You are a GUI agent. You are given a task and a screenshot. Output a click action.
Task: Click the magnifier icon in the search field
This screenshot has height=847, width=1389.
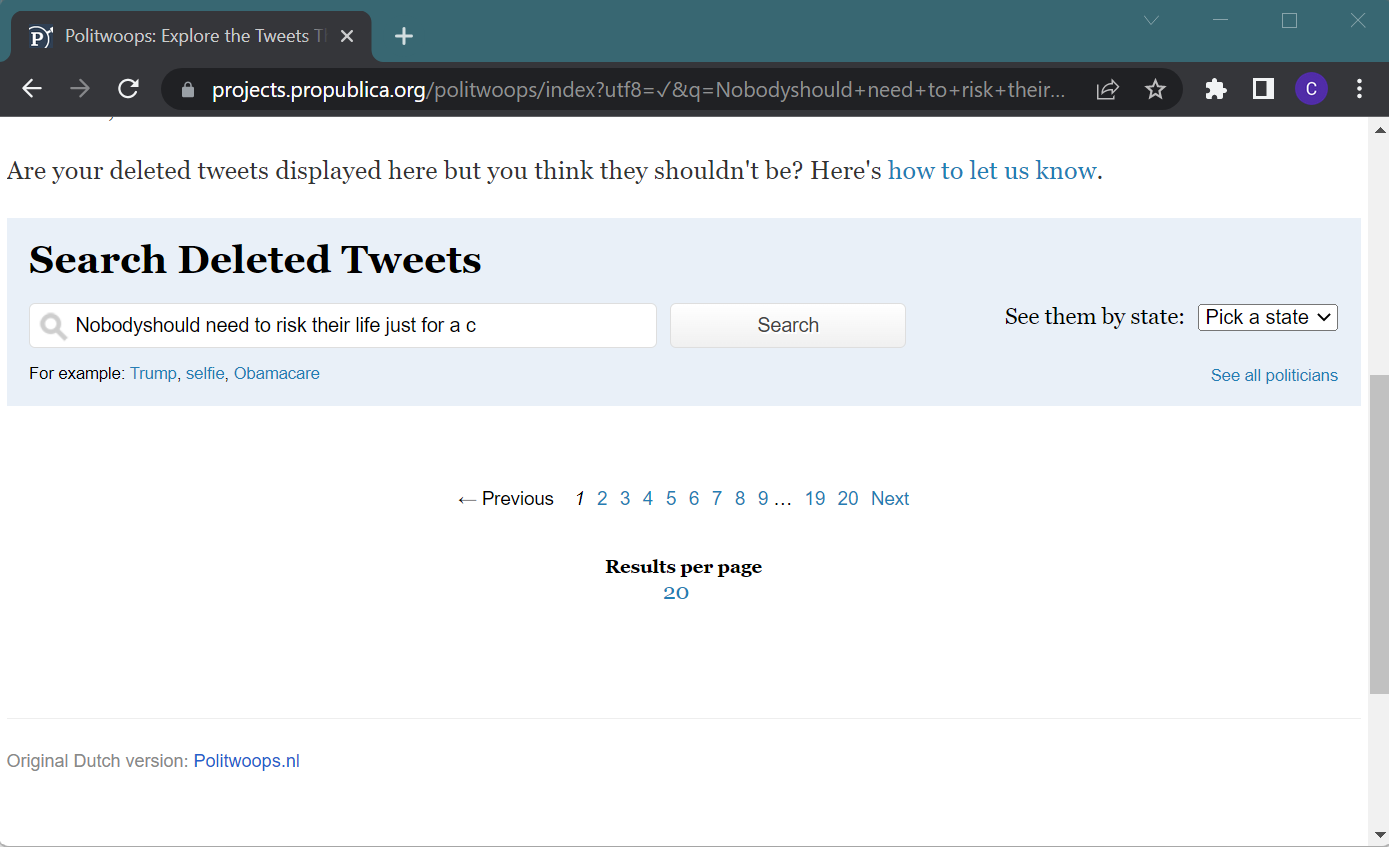point(53,326)
